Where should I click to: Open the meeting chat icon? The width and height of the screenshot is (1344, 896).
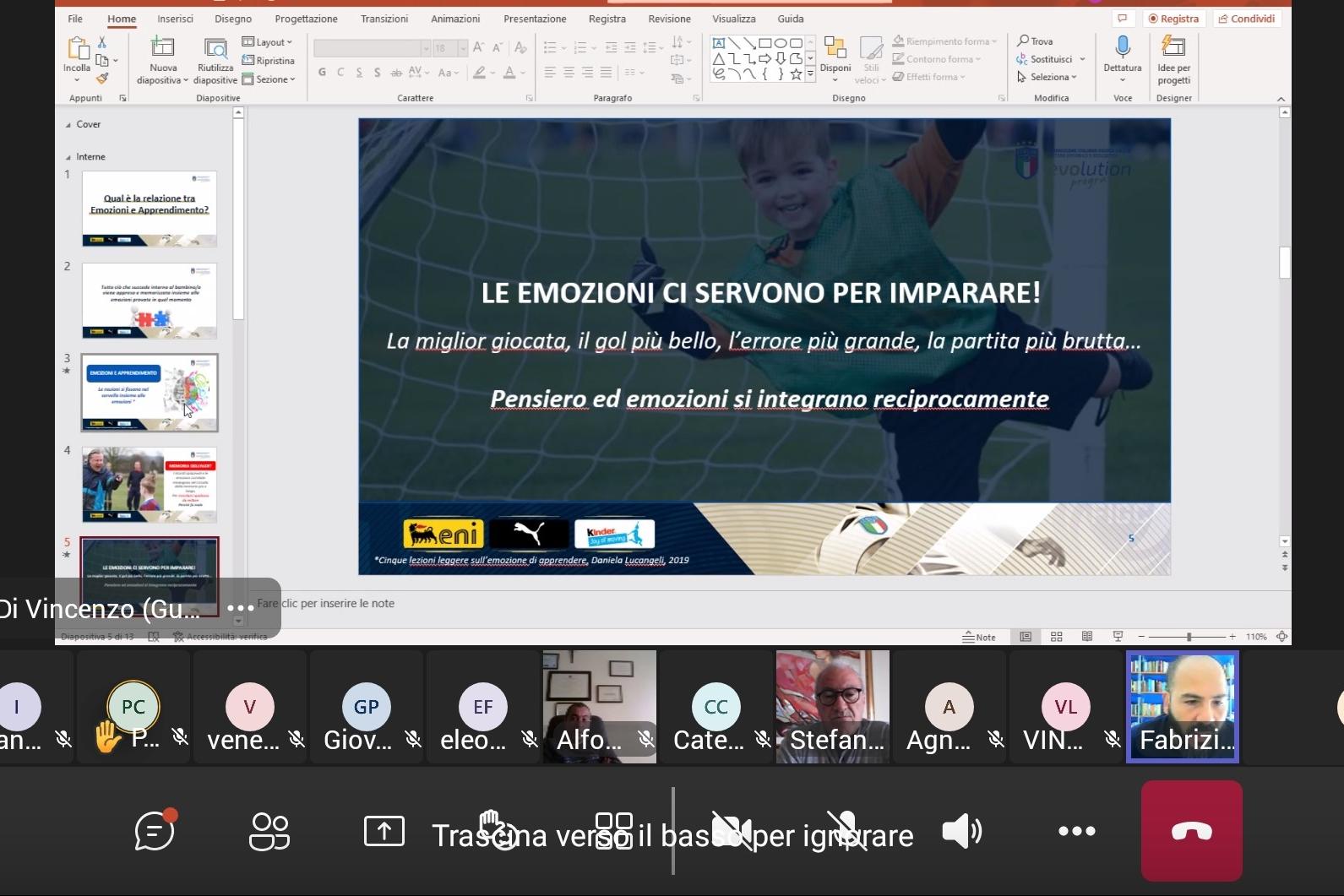[155, 832]
